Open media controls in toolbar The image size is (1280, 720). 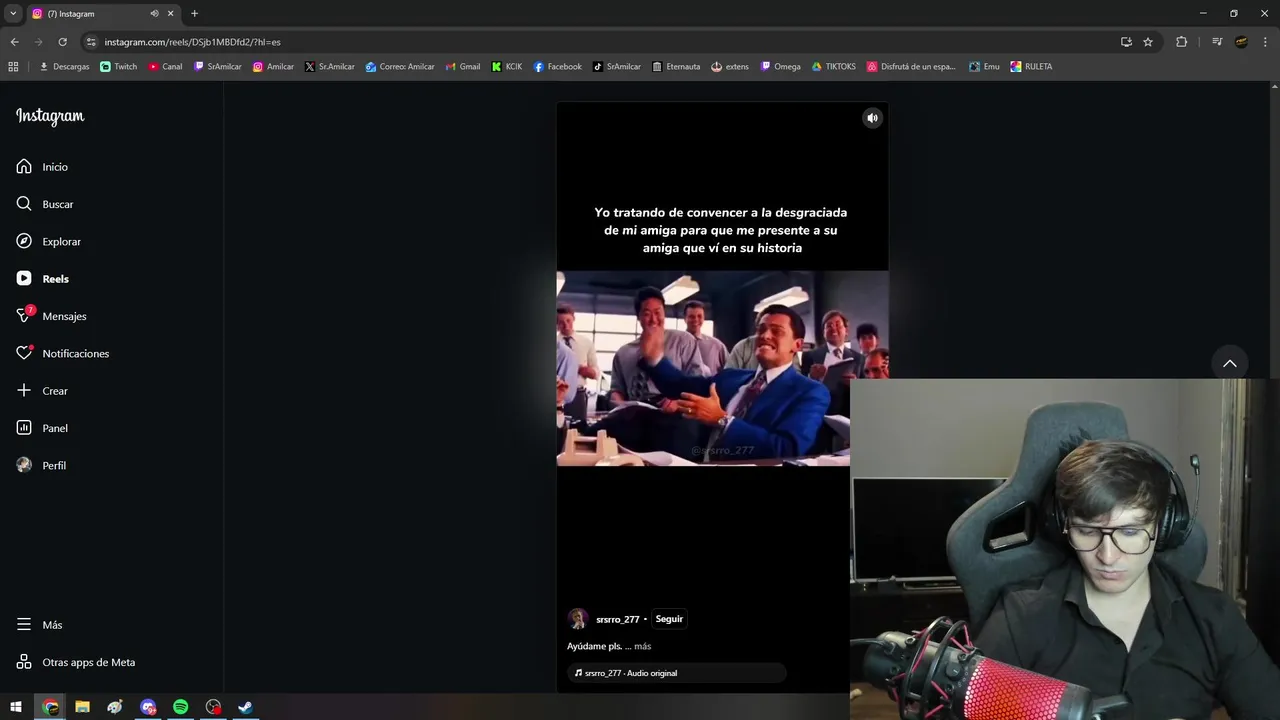click(x=1217, y=42)
